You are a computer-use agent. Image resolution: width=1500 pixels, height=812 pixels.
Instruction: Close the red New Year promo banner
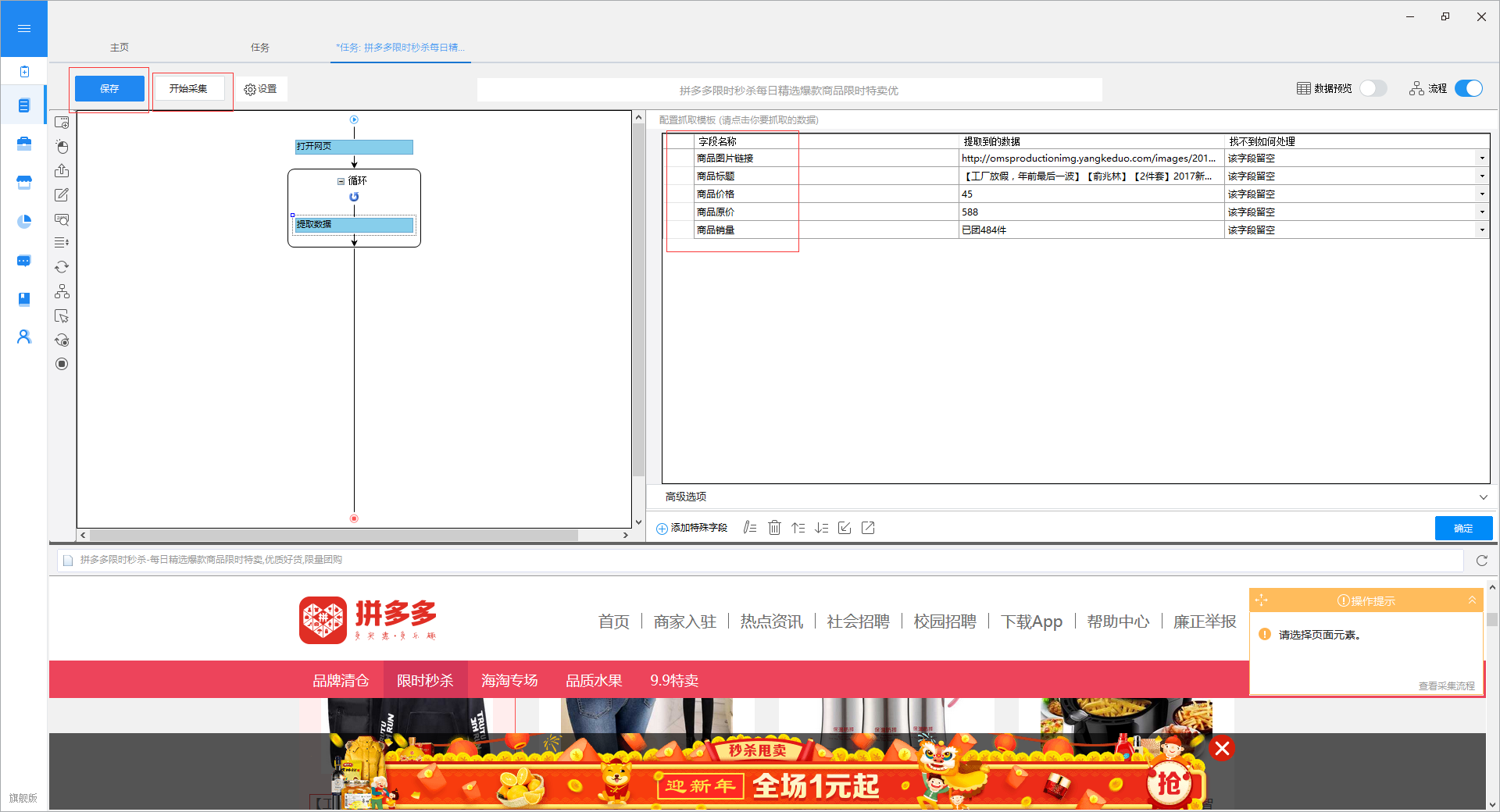click(x=1222, y=749)
